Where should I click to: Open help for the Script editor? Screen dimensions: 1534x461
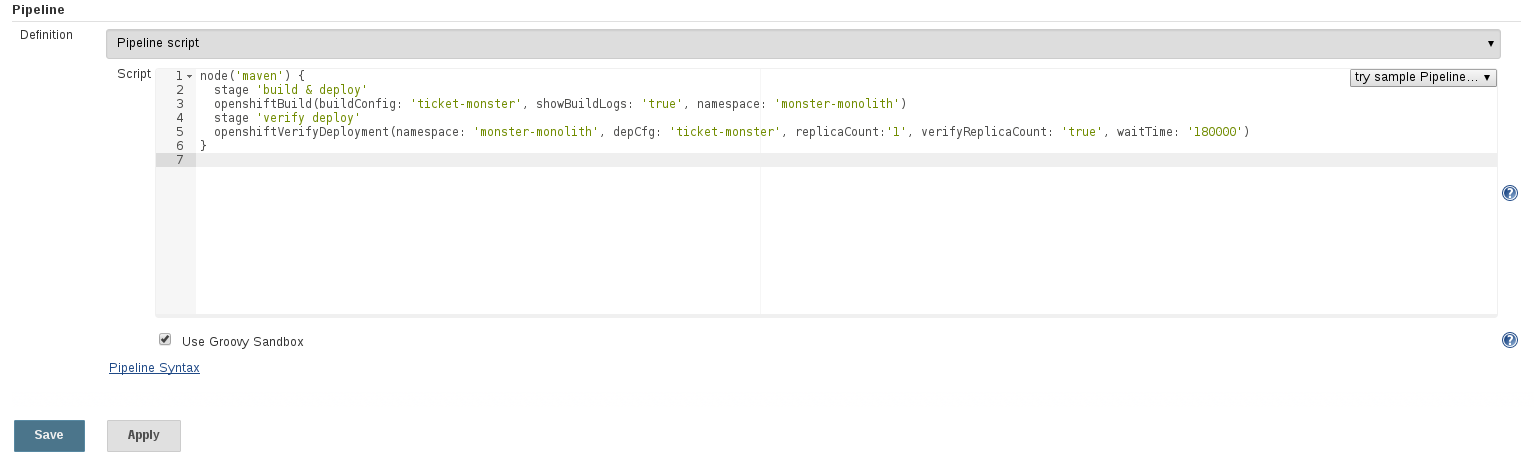[1510, 193]
